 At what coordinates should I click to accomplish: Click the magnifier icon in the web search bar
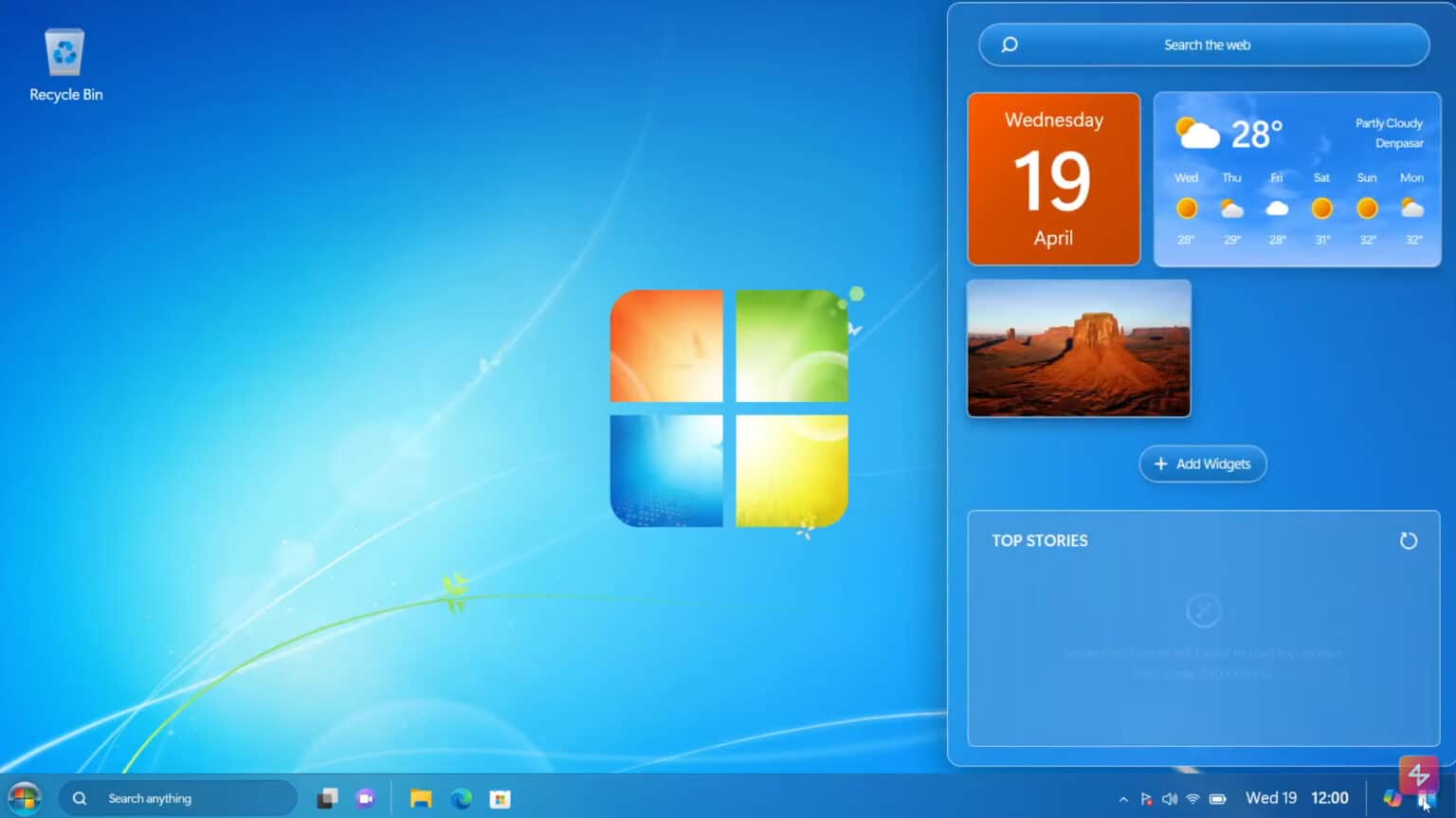click(x=1009, y=45)
